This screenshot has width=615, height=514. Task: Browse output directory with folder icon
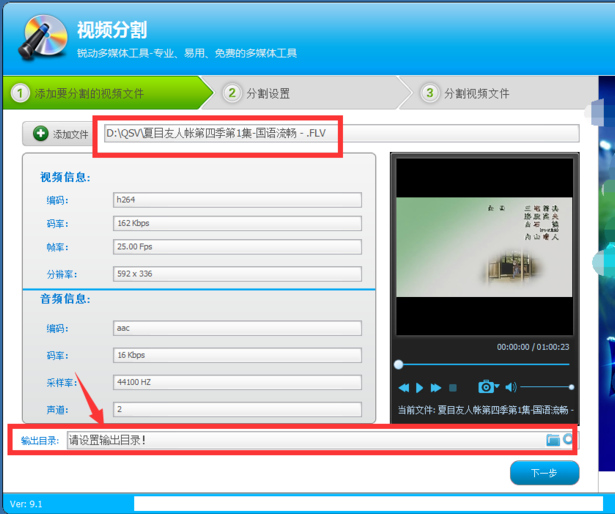tap(553, 440)
